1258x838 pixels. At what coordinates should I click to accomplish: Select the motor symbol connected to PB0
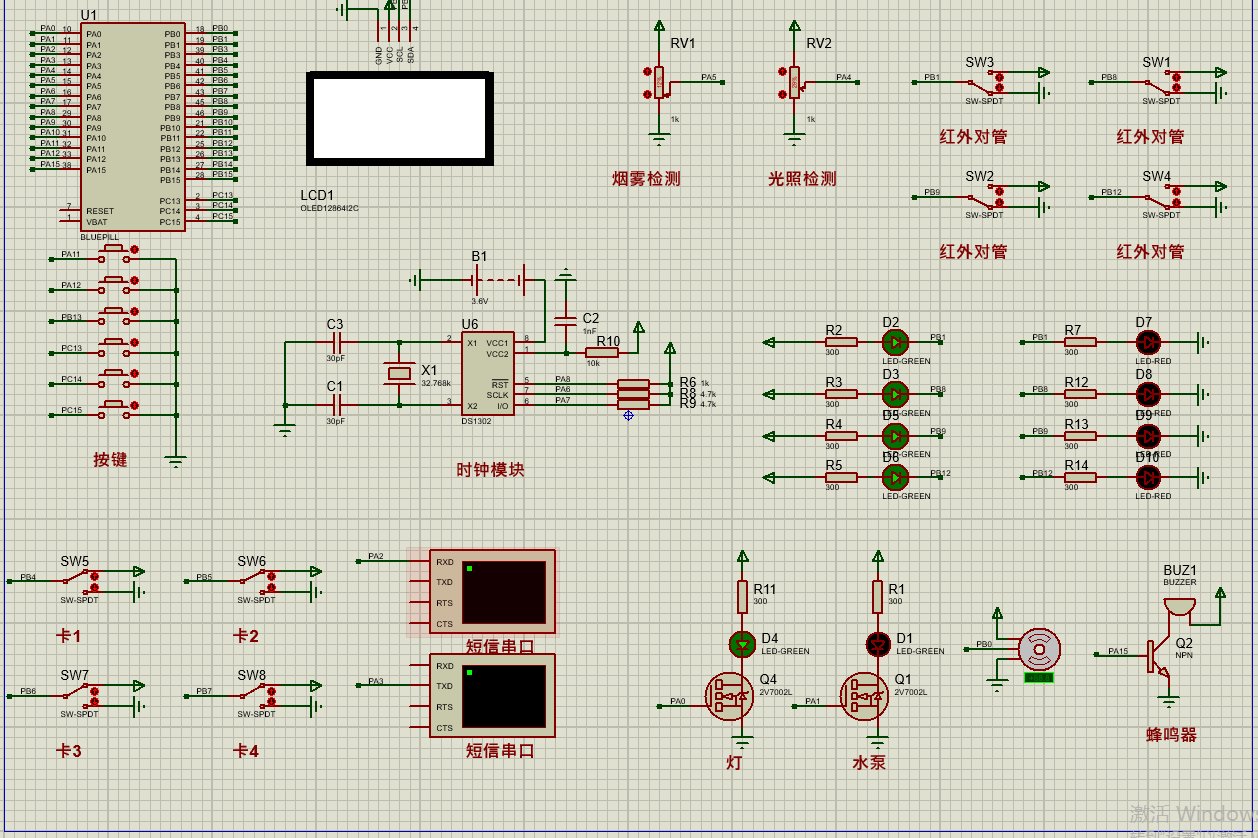click(x=1039, y=649)
